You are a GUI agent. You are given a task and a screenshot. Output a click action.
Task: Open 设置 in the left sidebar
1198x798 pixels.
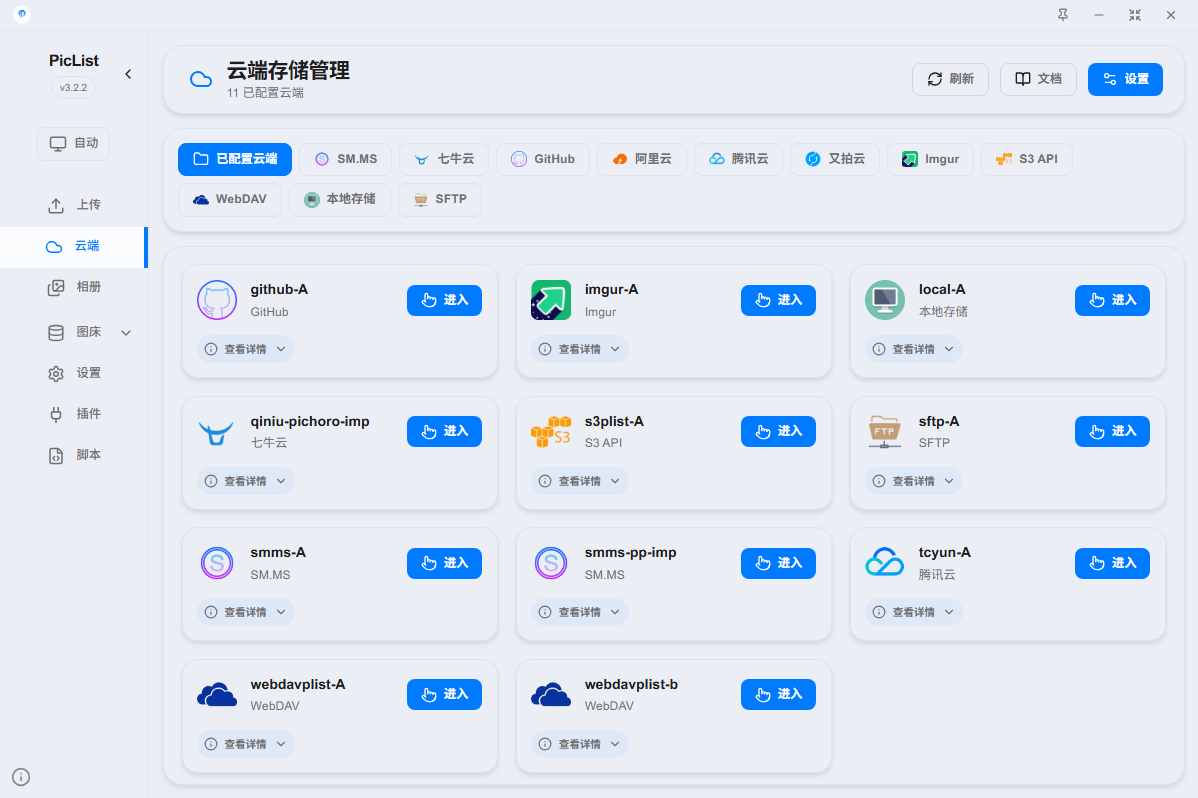(x=74, y=373)
